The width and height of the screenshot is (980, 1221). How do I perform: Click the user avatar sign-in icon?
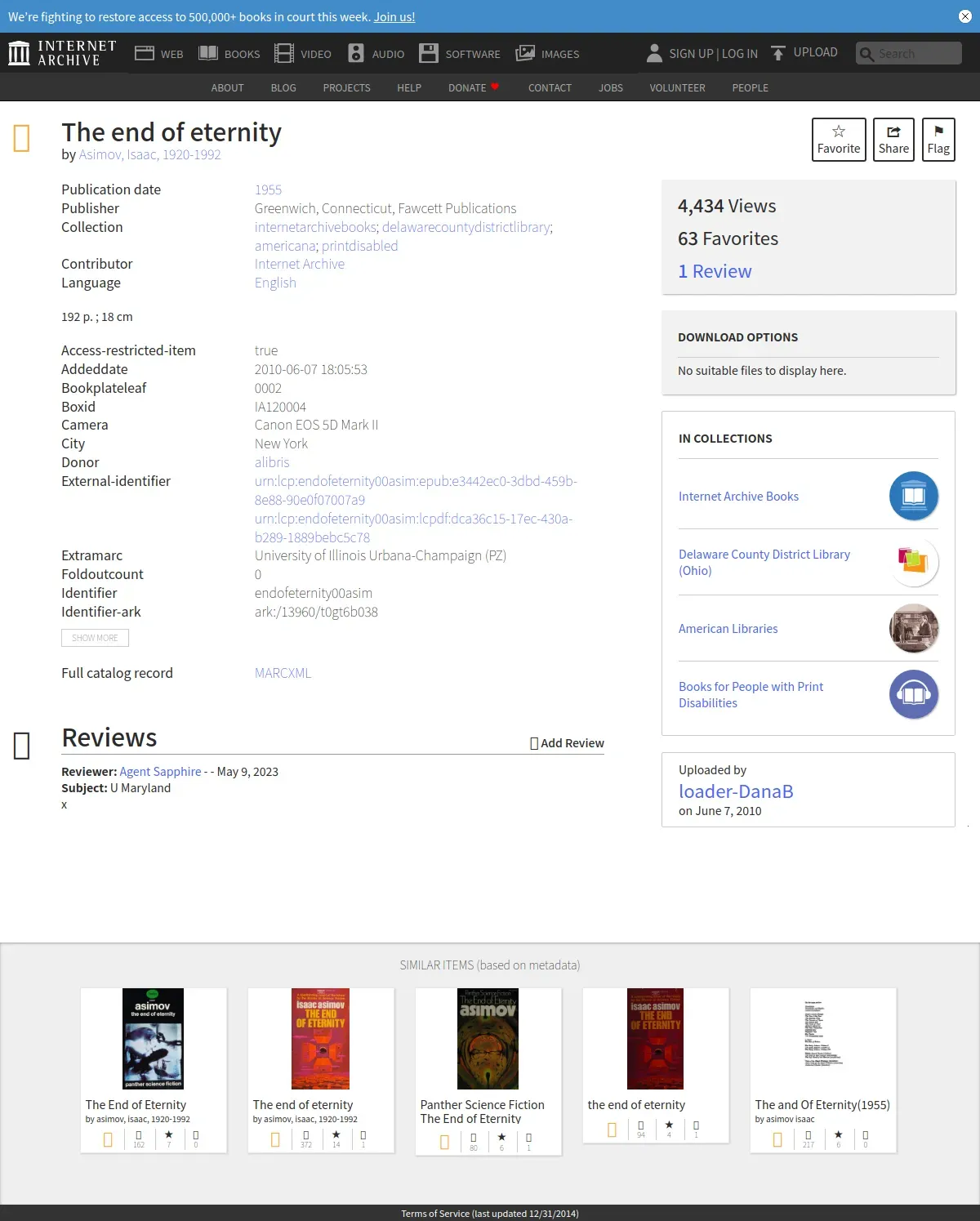pyautogui.click(x=654, y=53)
